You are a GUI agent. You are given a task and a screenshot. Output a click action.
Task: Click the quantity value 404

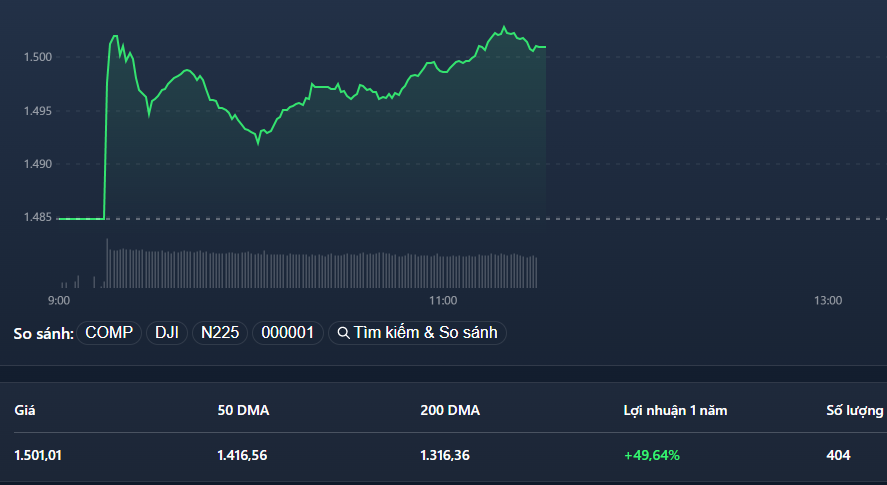pos(838,455)
